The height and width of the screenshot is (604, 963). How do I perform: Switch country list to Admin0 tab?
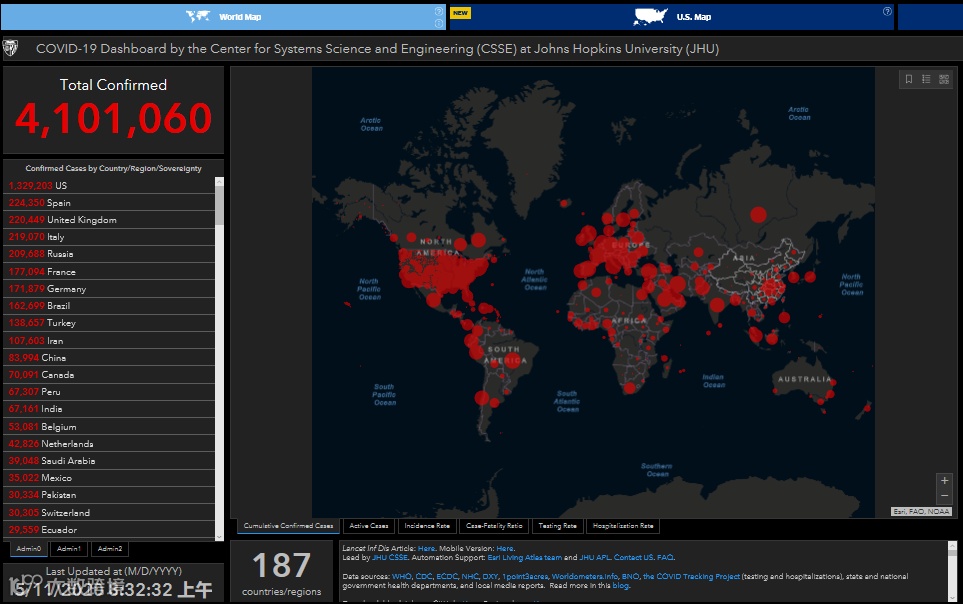click(x=29, y=549)
